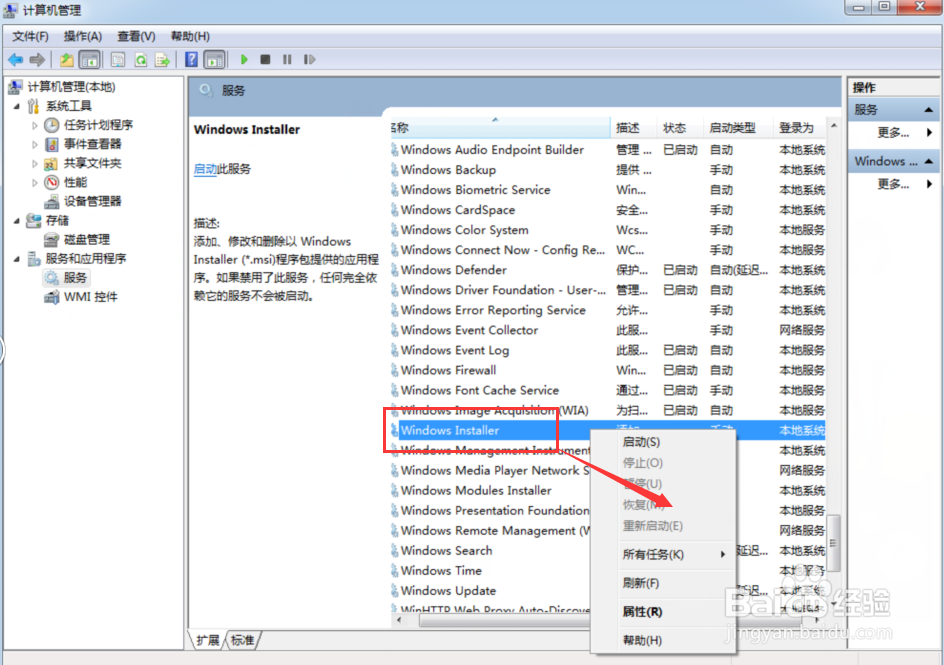Toggle the console tree visibility icon
The image size is (944, 665).
(90, 59)
